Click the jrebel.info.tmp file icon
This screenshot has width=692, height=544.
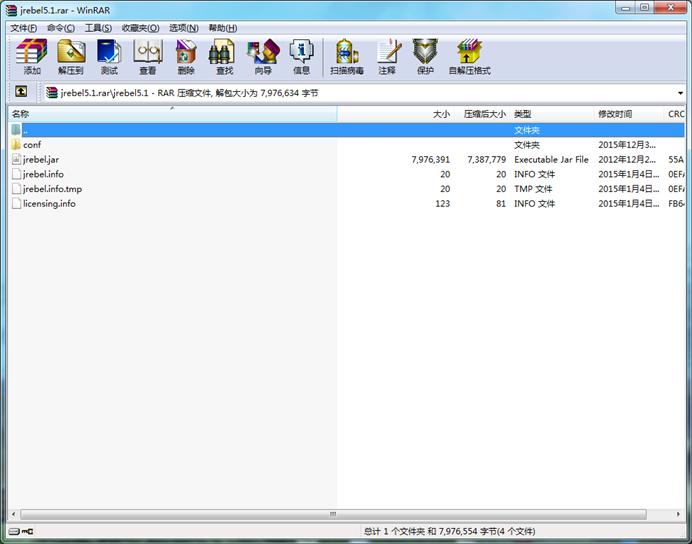[x=16, y=189]
